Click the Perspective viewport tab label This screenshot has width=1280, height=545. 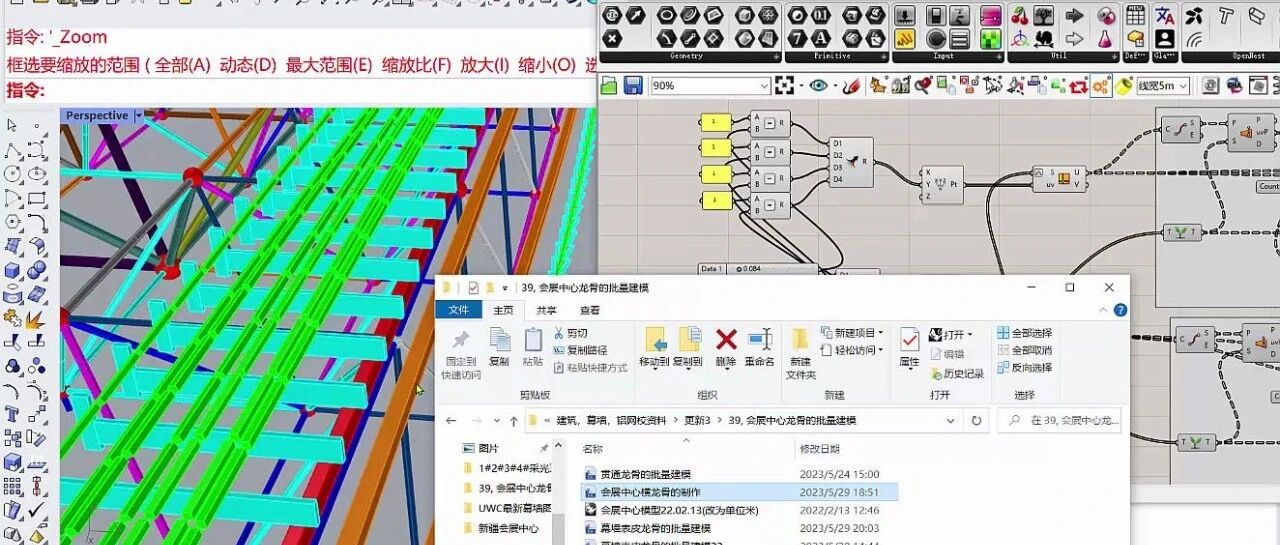[97, 116]
